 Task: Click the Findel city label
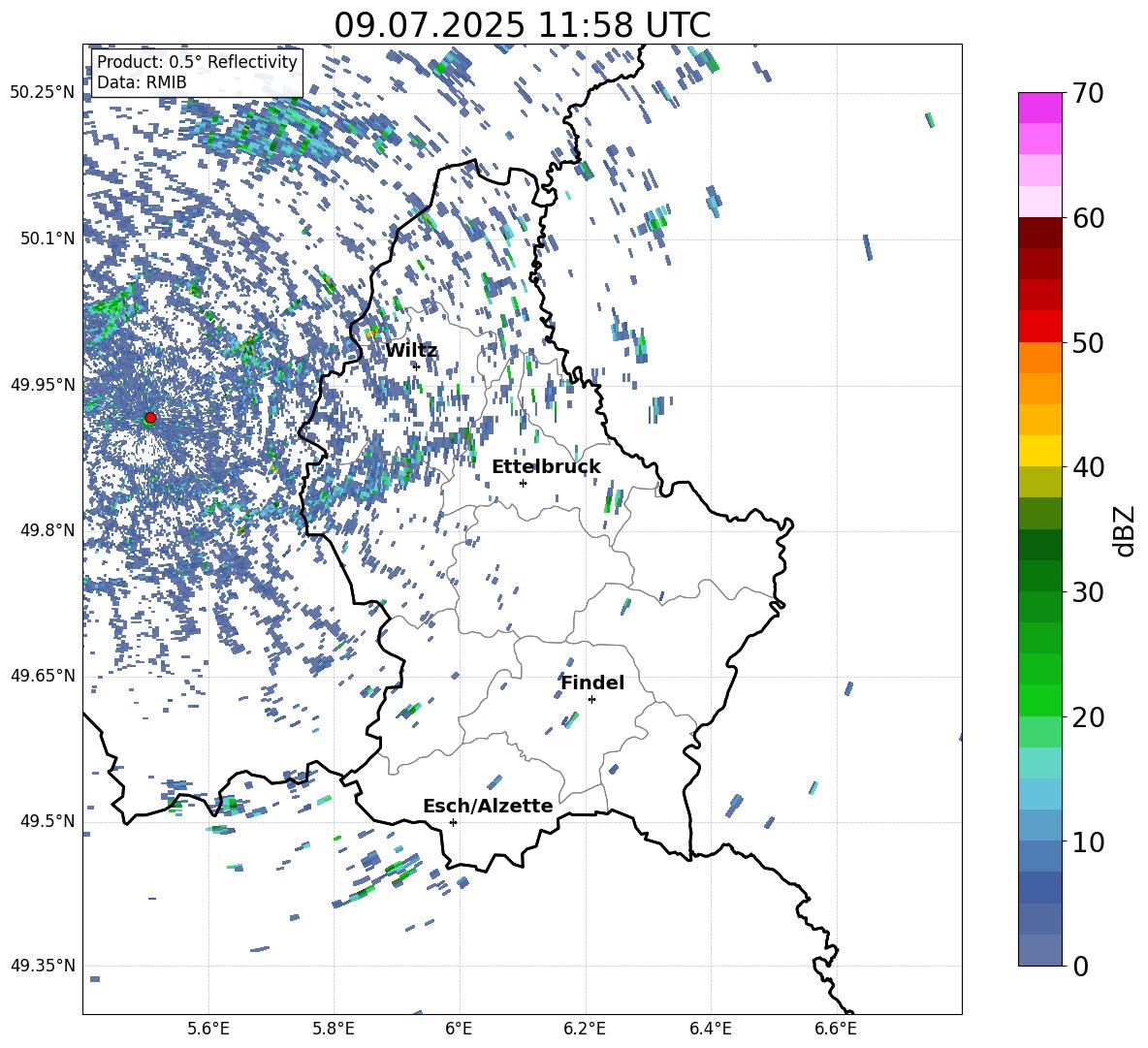click(x=592, y=683)
